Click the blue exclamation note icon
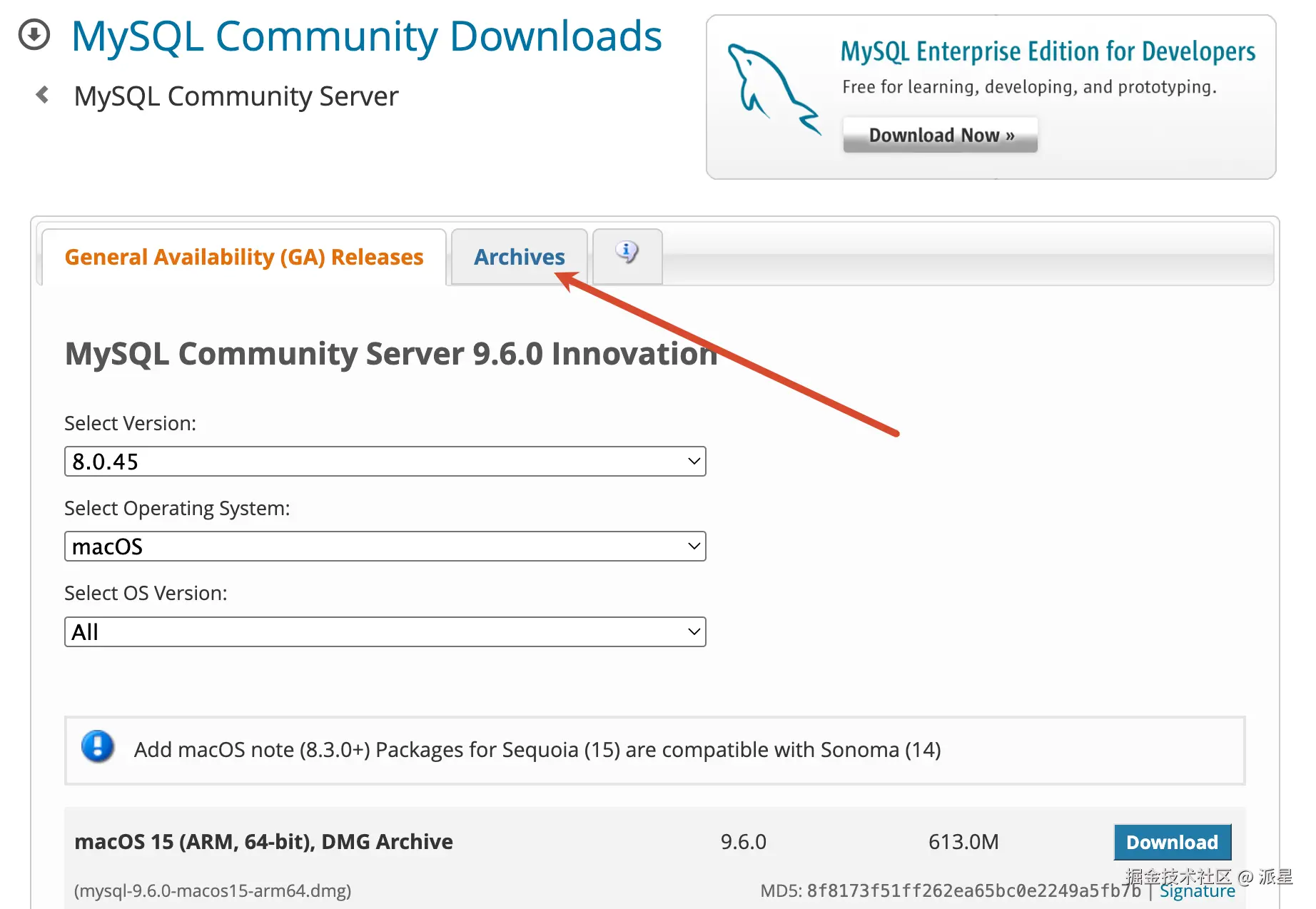Image resolution: width=1316 pixels, height=909 pixels. click(x=98, y=747)
